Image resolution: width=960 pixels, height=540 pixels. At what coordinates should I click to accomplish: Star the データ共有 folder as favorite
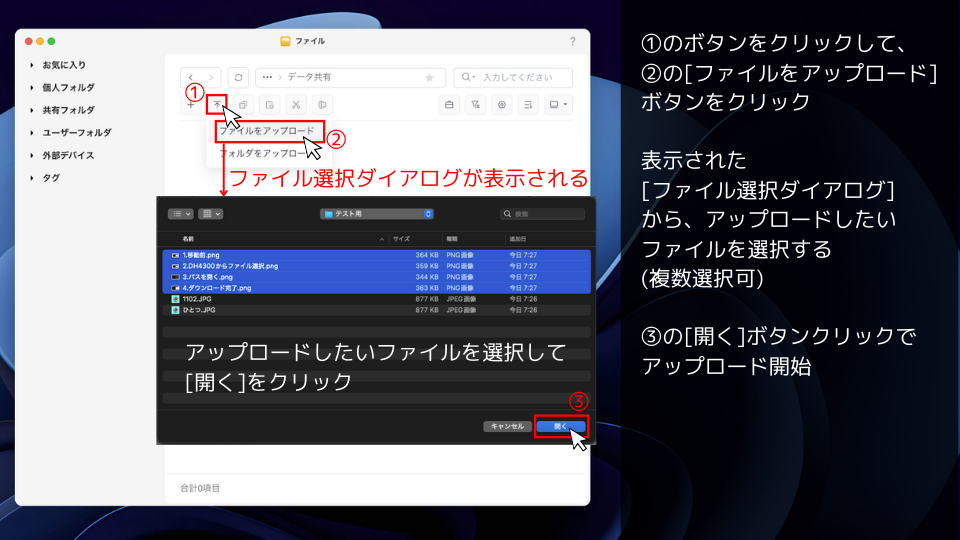(429, 77)
